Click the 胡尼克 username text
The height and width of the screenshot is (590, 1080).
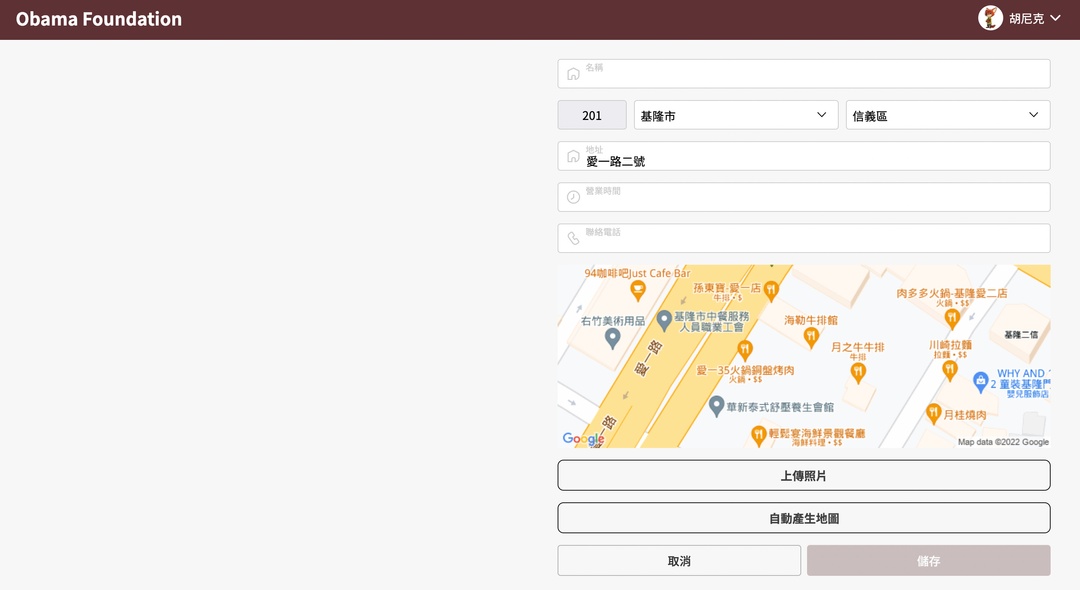point(1026,19)
